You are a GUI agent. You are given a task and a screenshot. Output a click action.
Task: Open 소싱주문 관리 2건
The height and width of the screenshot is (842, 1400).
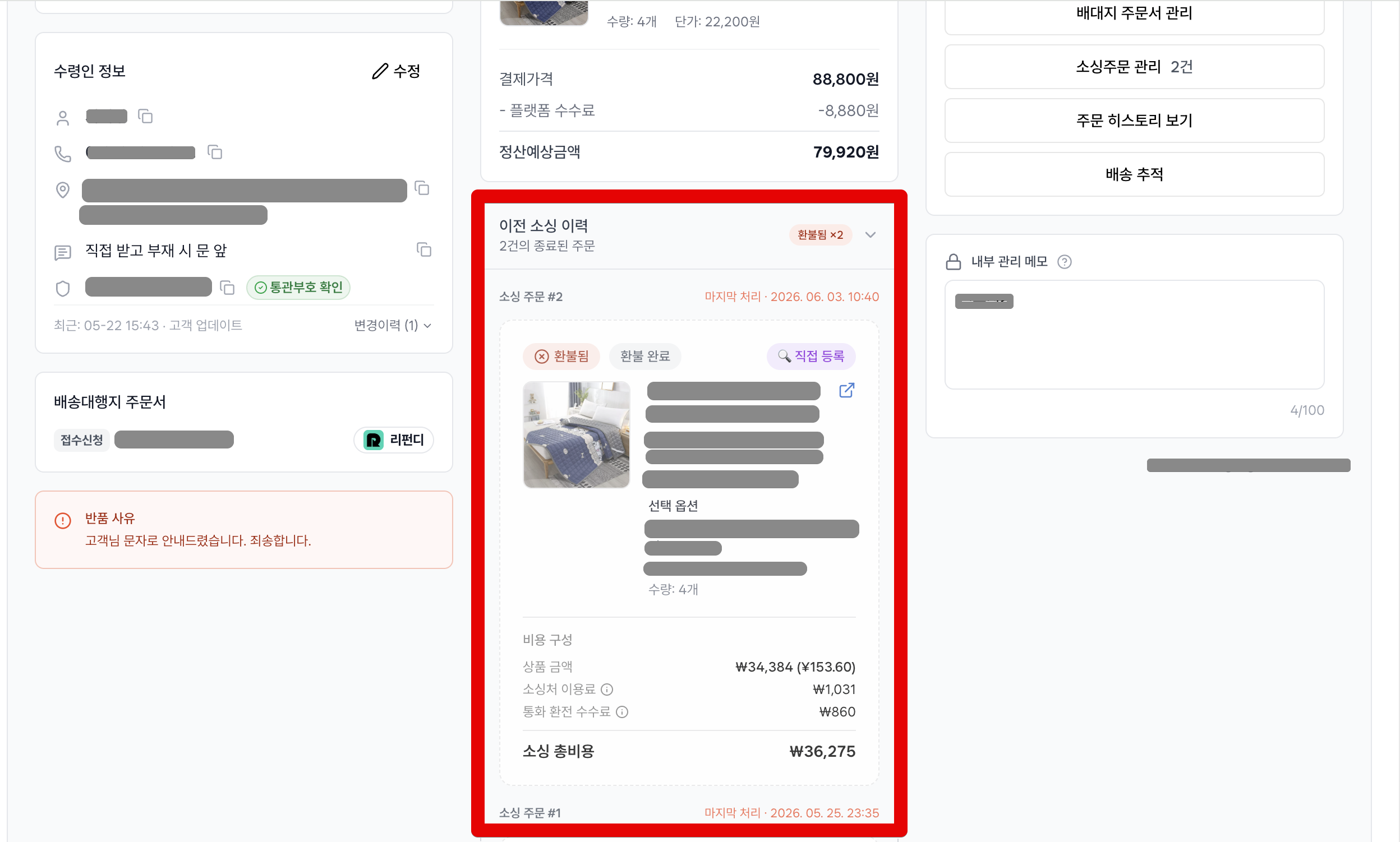1134,67
